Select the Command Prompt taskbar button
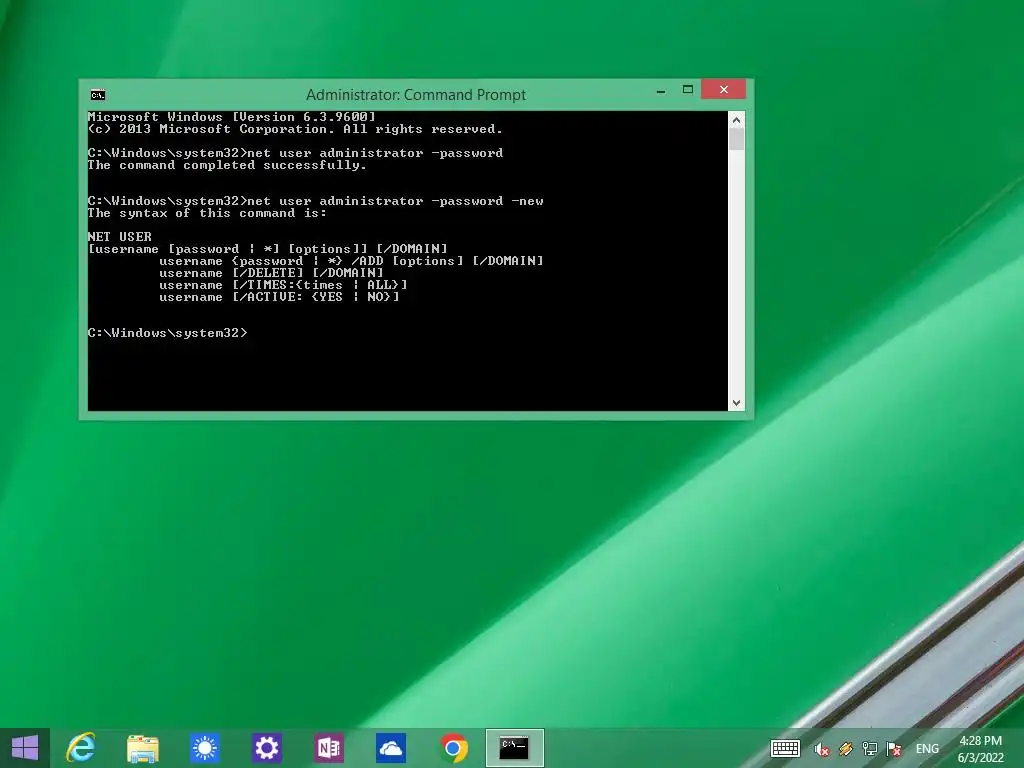This screenshot has height=768, width=1024. [515, 748]
